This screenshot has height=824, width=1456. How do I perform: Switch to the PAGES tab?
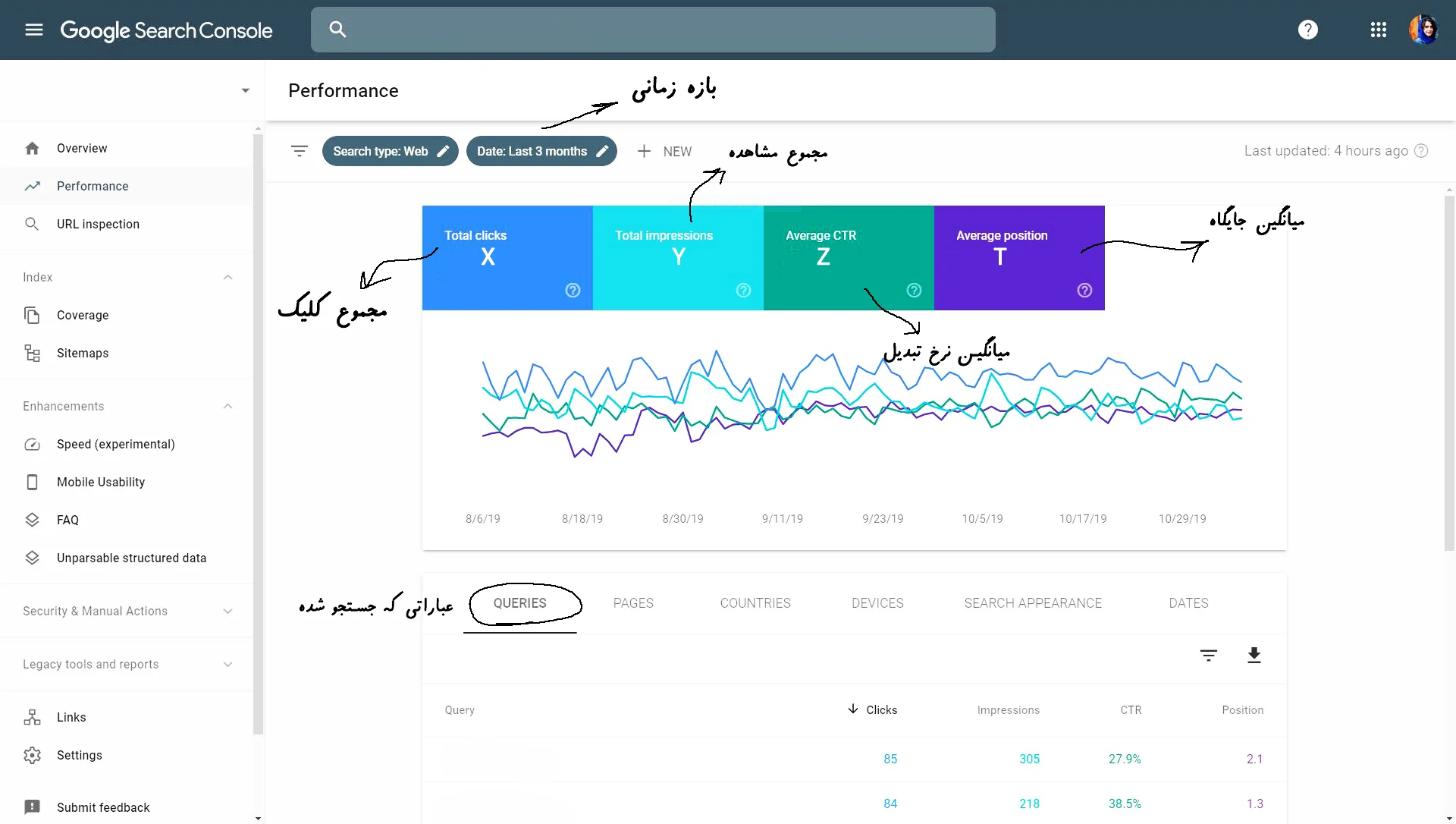pos(632,603)
